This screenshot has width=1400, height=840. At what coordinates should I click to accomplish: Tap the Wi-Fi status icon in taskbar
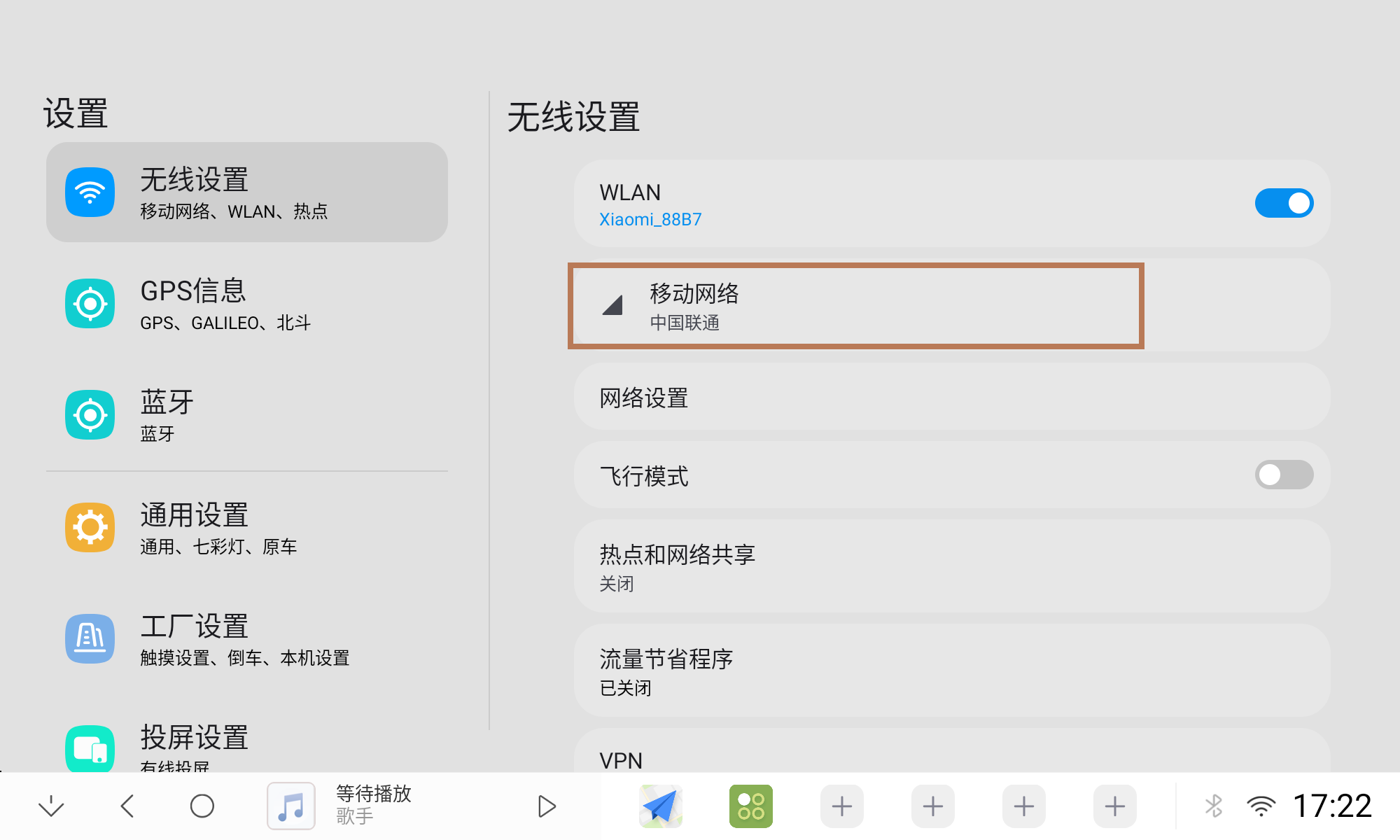(x=1261, y=806)
